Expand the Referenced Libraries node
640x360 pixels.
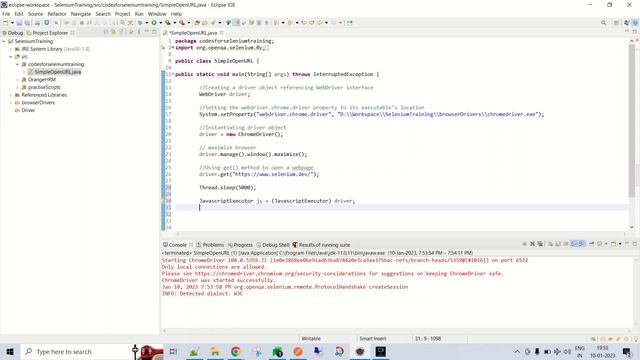11,95
